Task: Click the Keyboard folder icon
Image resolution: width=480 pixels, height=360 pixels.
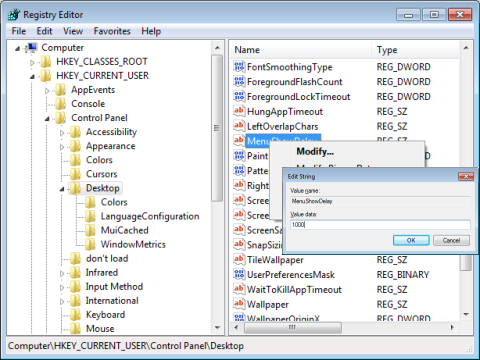Action: tap(75, 315)
